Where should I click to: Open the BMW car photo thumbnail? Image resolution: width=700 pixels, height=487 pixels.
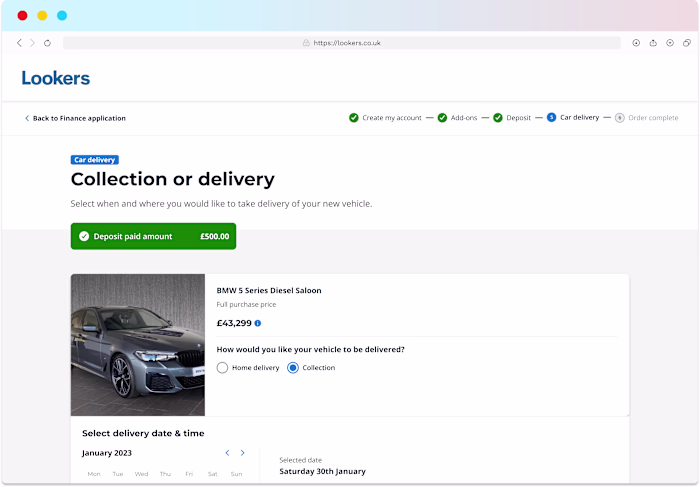(138, 345)
